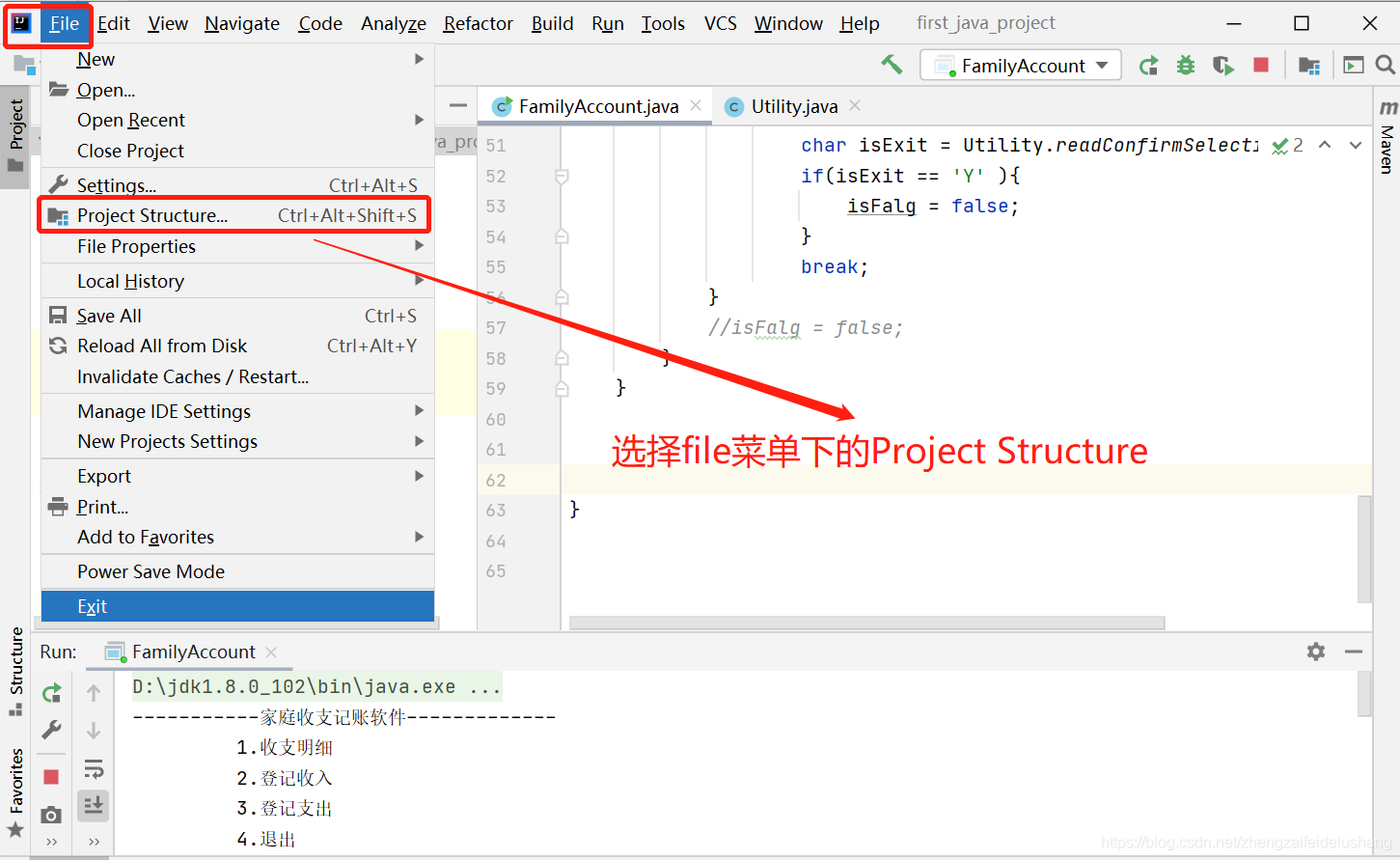The image size is (1400, 860).
Task: Start debugging with the bug icon
Action: 1186,66
